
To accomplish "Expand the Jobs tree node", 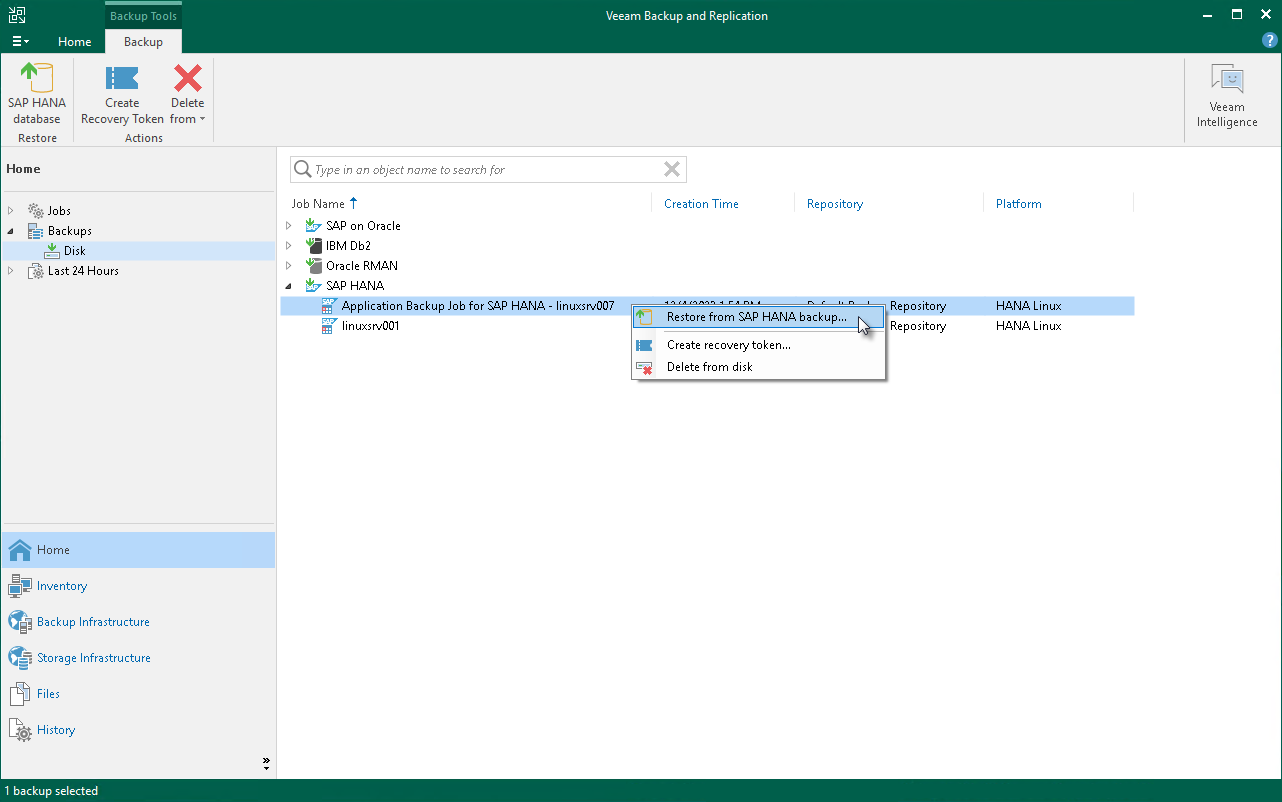I will tap(11, 211).
